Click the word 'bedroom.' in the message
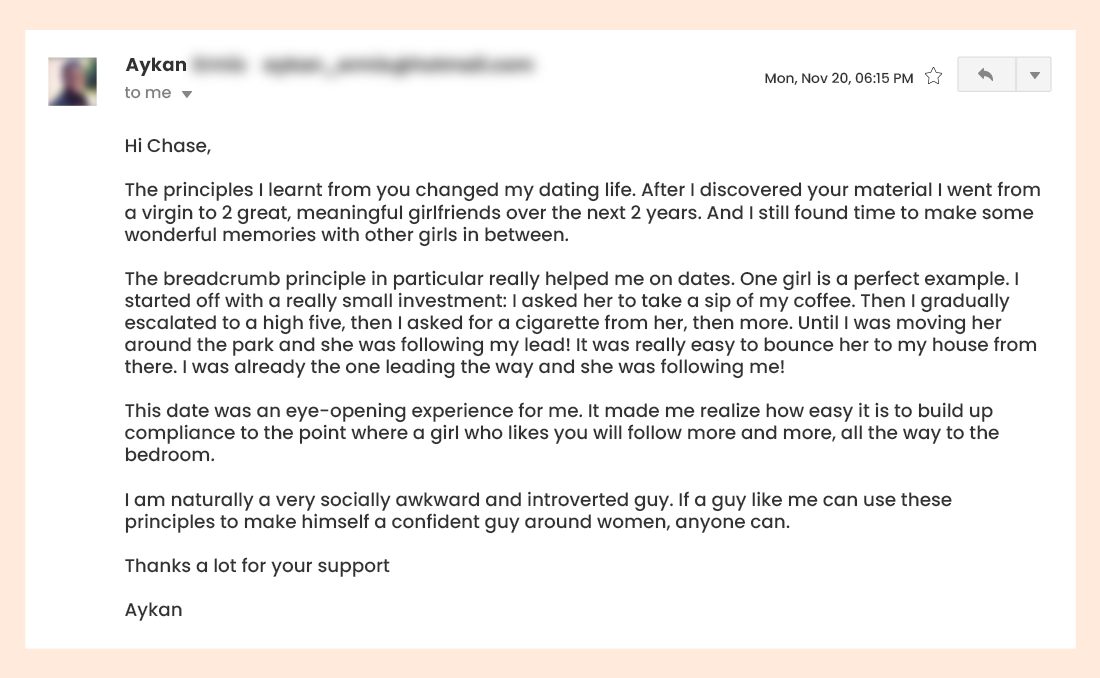 point(169,455)
